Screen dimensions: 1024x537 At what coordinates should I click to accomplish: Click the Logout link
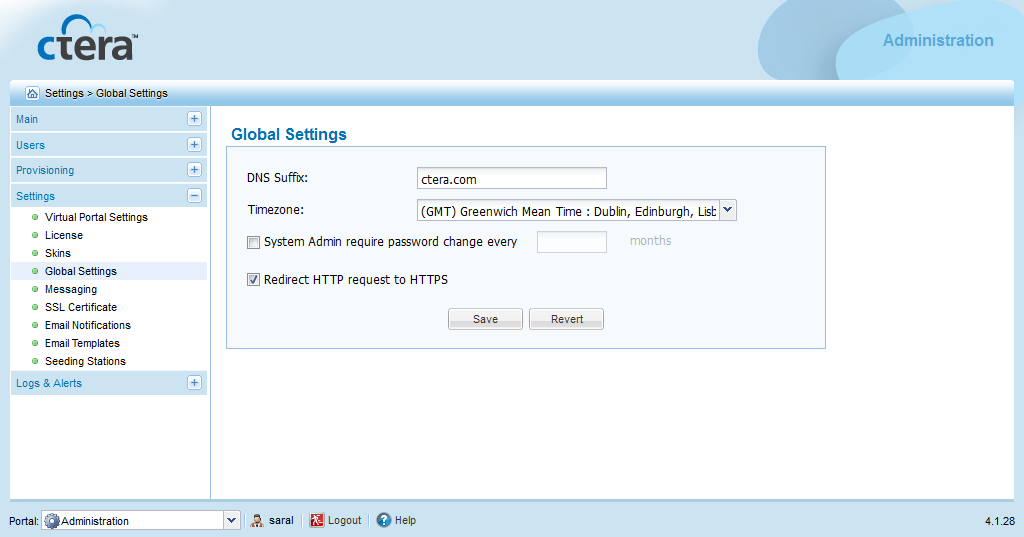point(344,520)
